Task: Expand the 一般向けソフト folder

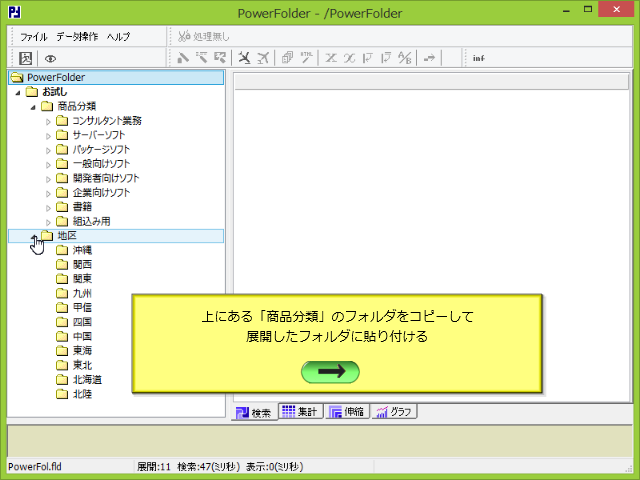Action: click(48, 165)
